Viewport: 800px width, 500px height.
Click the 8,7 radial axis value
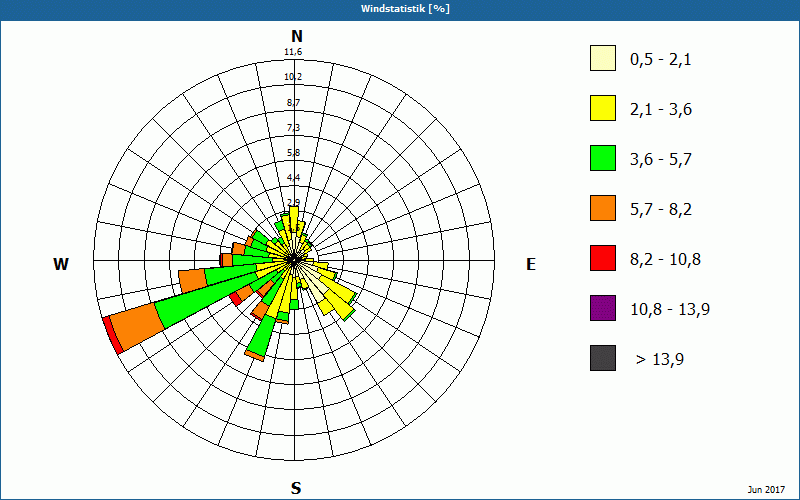(x=293, y=103)
